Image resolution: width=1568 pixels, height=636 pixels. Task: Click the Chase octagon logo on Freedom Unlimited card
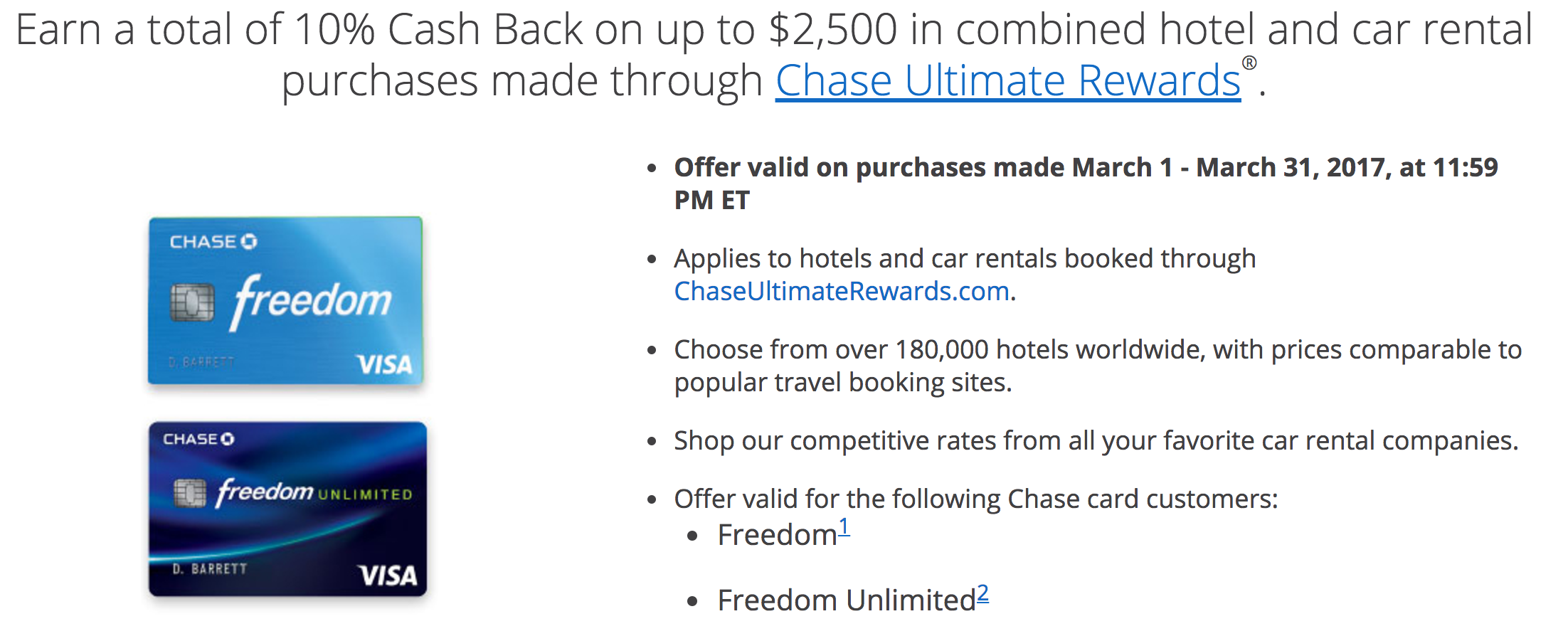tap(227, 439)
